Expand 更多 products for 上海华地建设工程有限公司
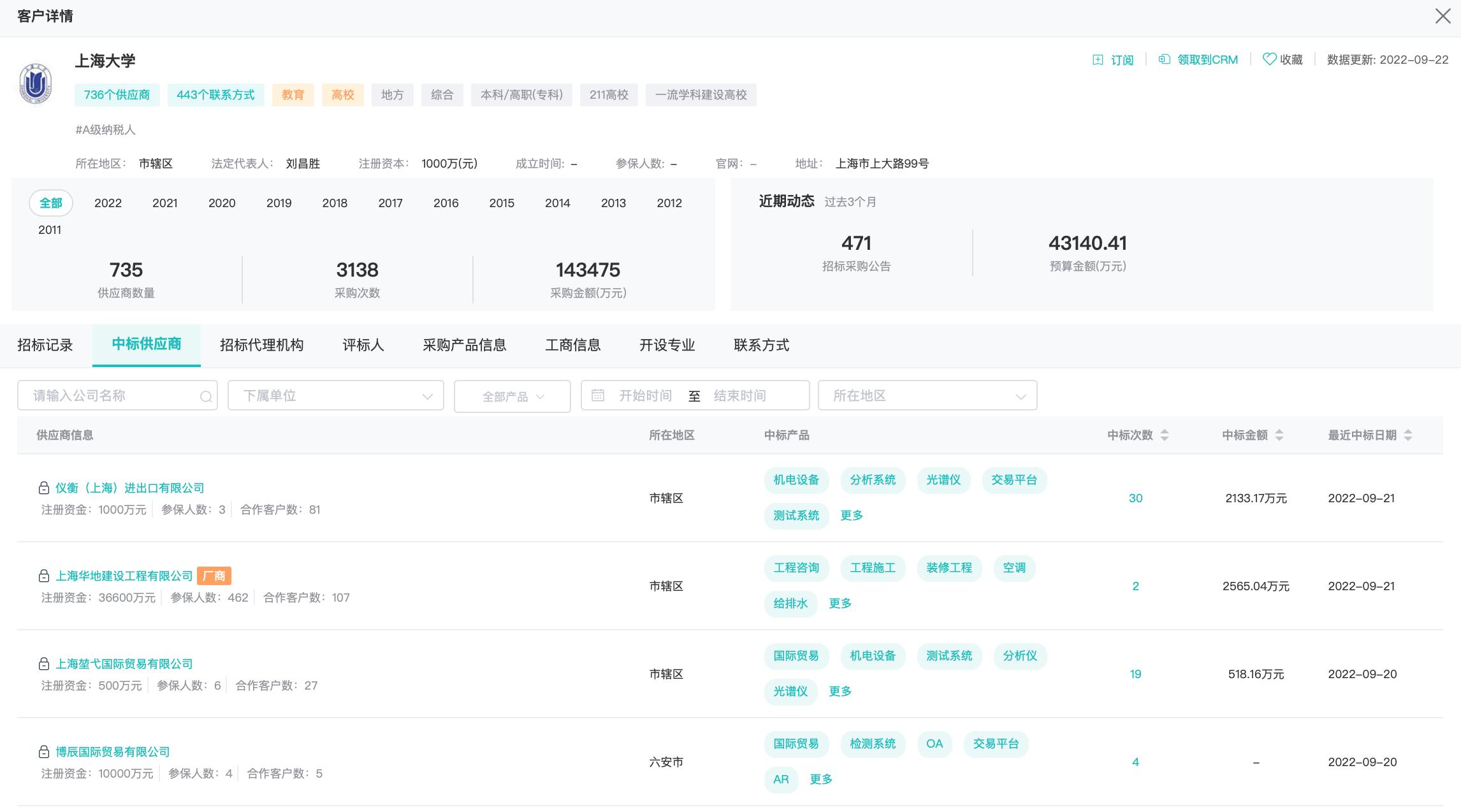Viewport: 1461px width, 812px height. coord(840,604)
